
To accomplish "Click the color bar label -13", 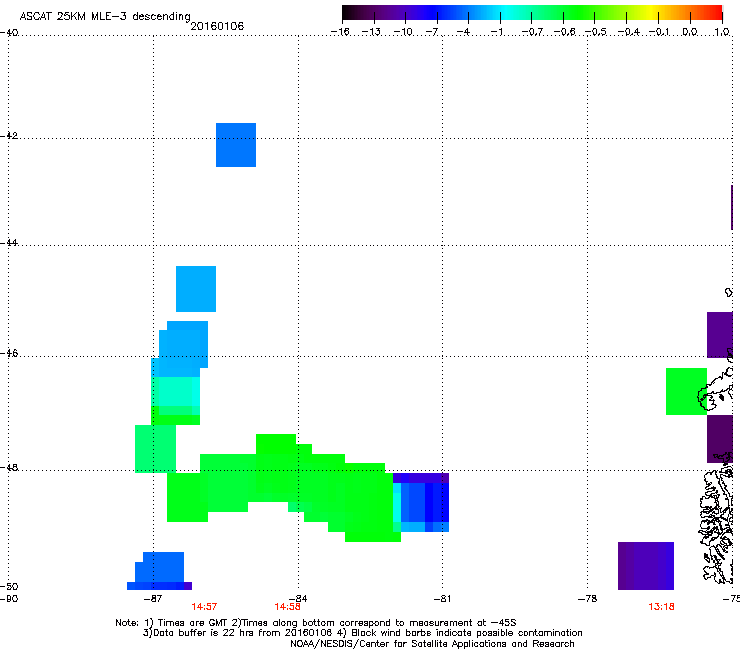I will click(x=371, y=32).
